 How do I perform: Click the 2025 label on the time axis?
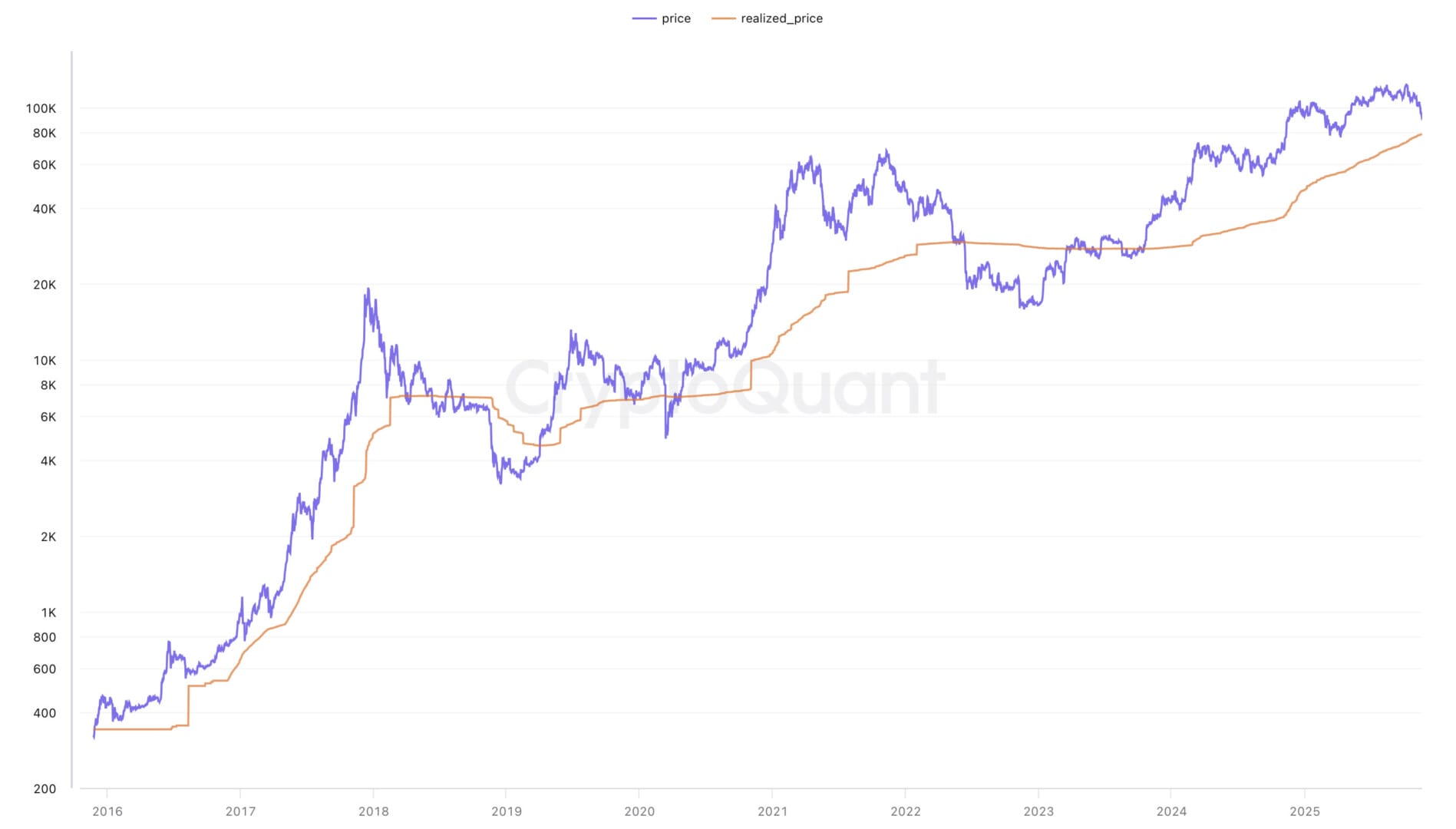pyautogui.click(x=1305, y=811)
